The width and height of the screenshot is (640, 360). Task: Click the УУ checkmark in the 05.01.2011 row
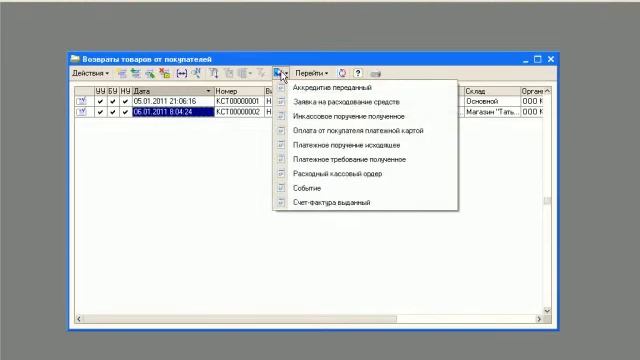click(x=100, y=101)
